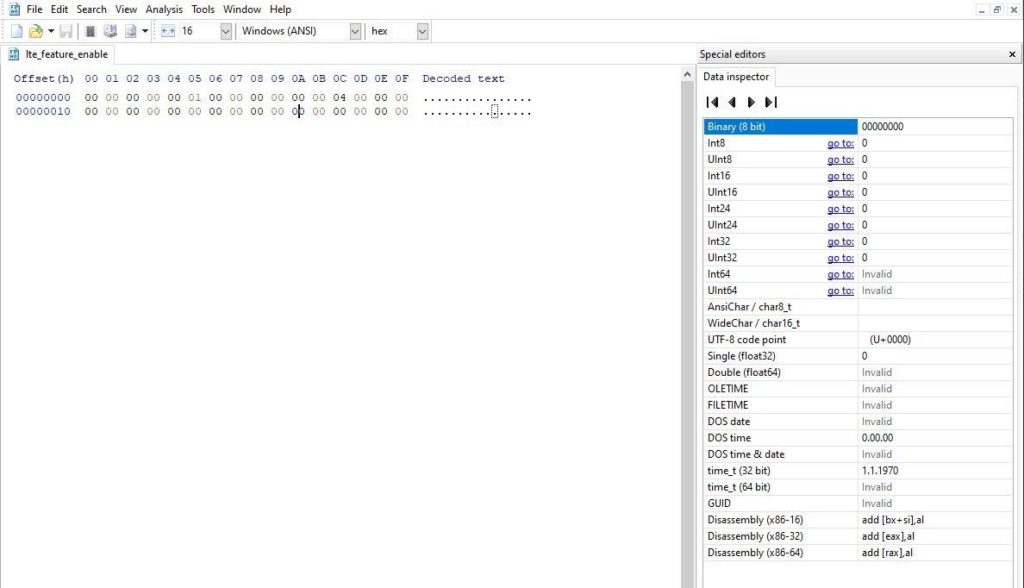
Task: Select the Binary (8 bit) value field
Action: (x=938, y=127)
